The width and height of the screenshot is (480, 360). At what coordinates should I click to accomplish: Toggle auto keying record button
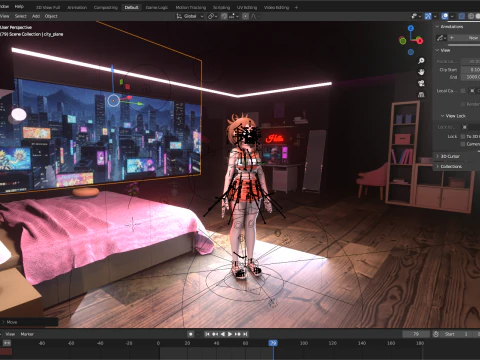[x=191, y=334]
